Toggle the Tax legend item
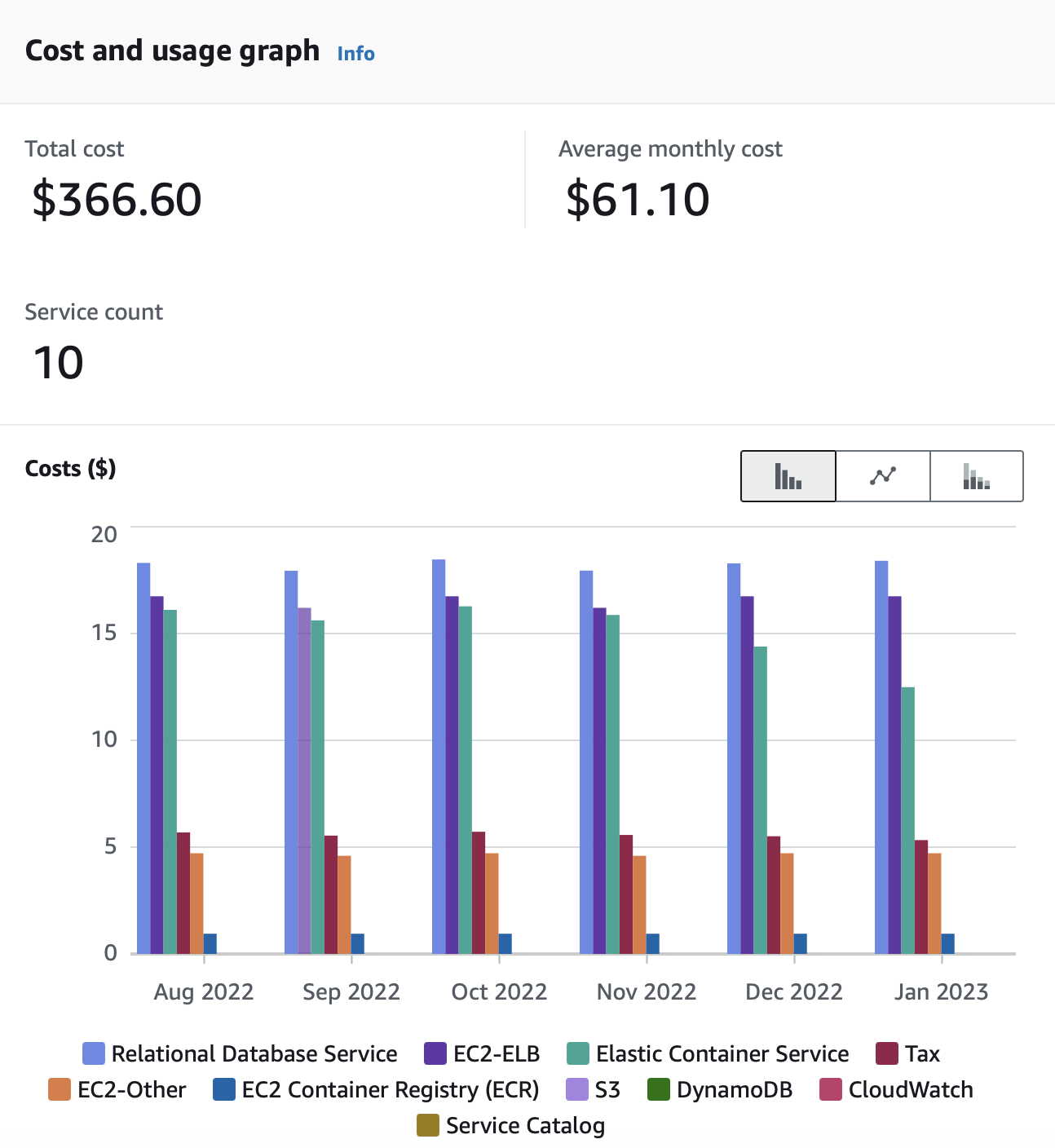Image resolution: width=1055 pixels, height=1148 pixels. pos(908,1053)
